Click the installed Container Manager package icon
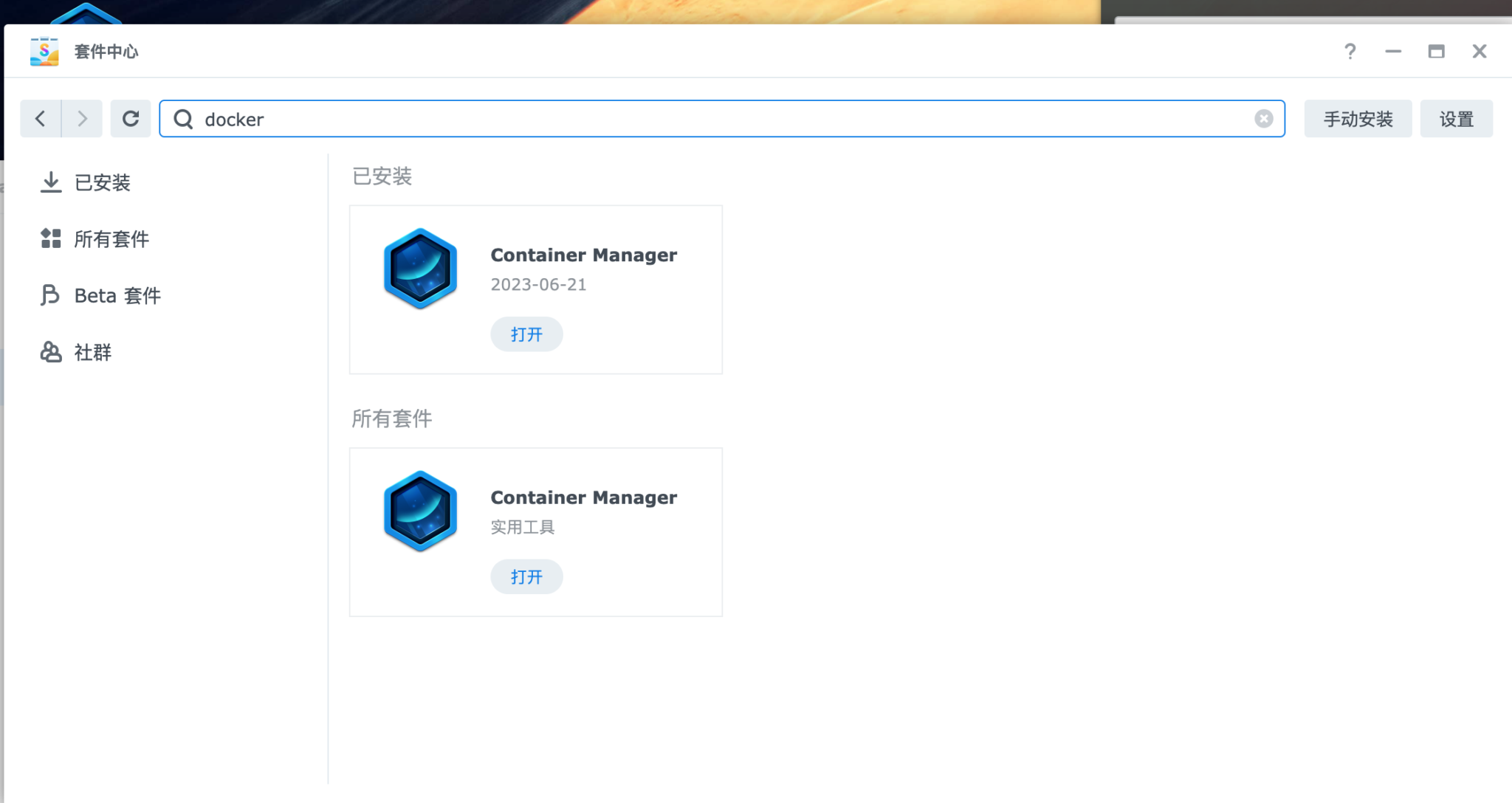The image size is (1512, 803). coord(419,268)
